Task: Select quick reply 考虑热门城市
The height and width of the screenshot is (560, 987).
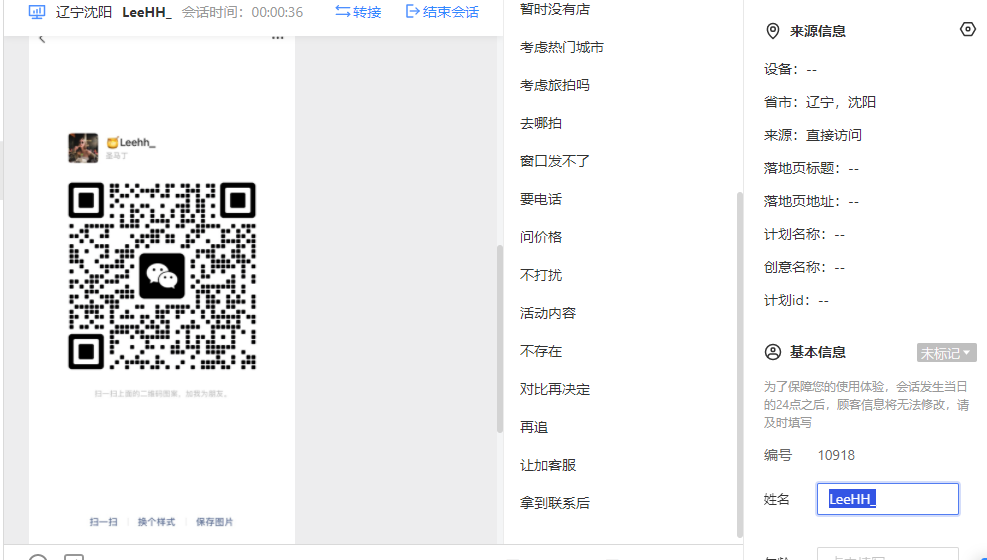Action: (x=561, y=47)
